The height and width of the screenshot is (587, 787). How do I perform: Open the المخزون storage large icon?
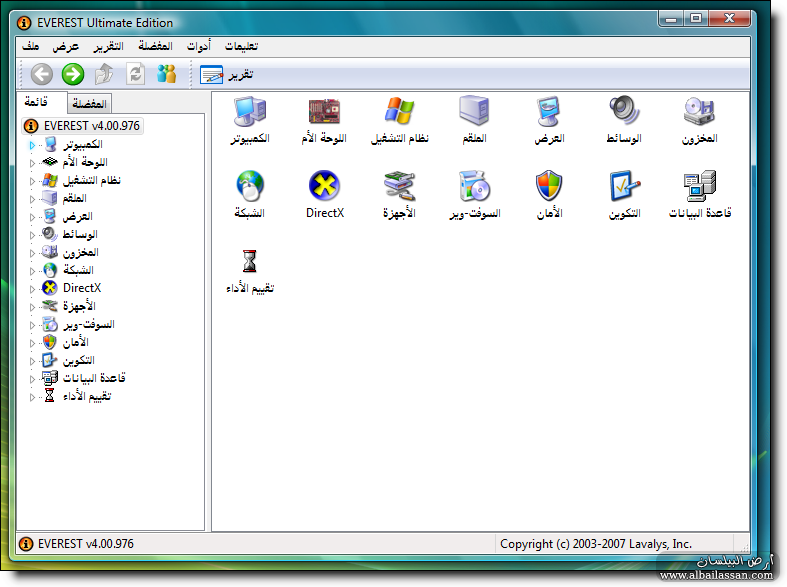(x=699, y=120)
